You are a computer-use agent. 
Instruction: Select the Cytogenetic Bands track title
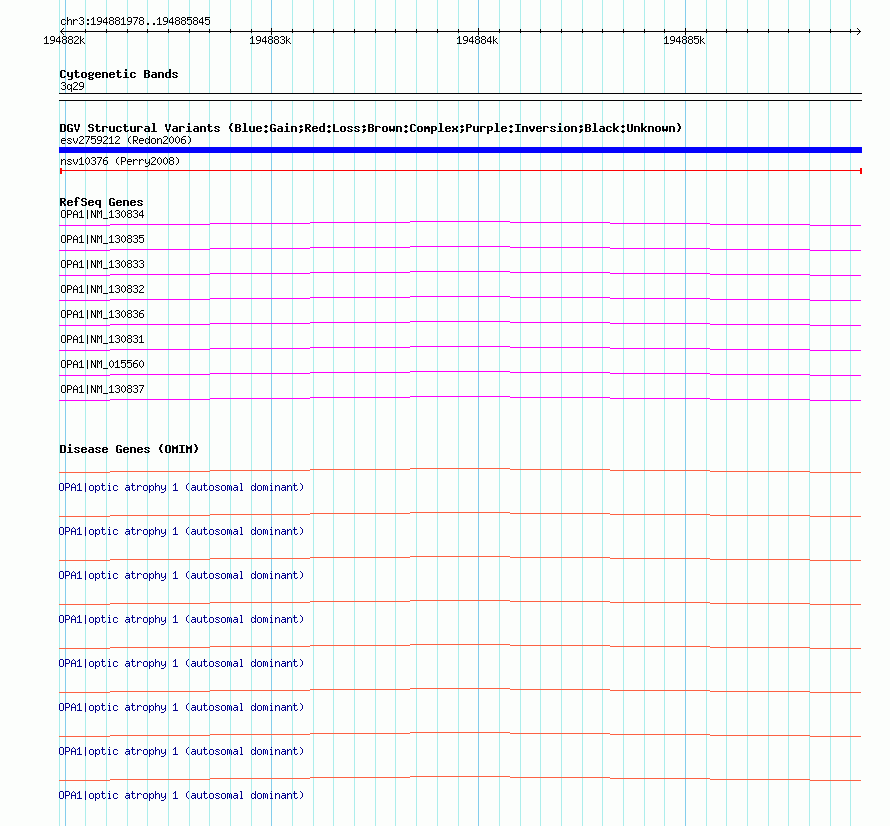[x=119, y=74]
